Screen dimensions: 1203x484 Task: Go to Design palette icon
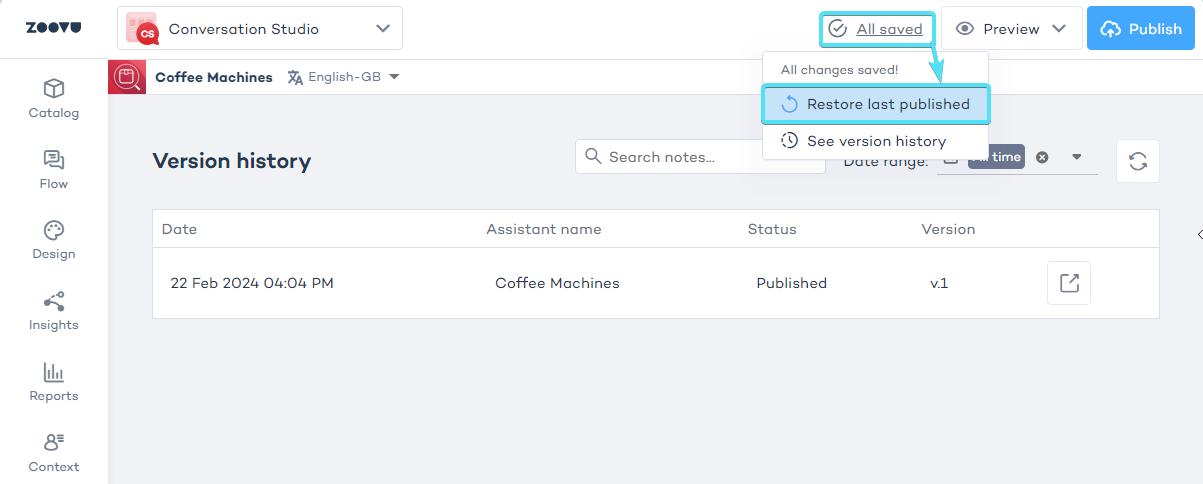[x=54, y=240]
